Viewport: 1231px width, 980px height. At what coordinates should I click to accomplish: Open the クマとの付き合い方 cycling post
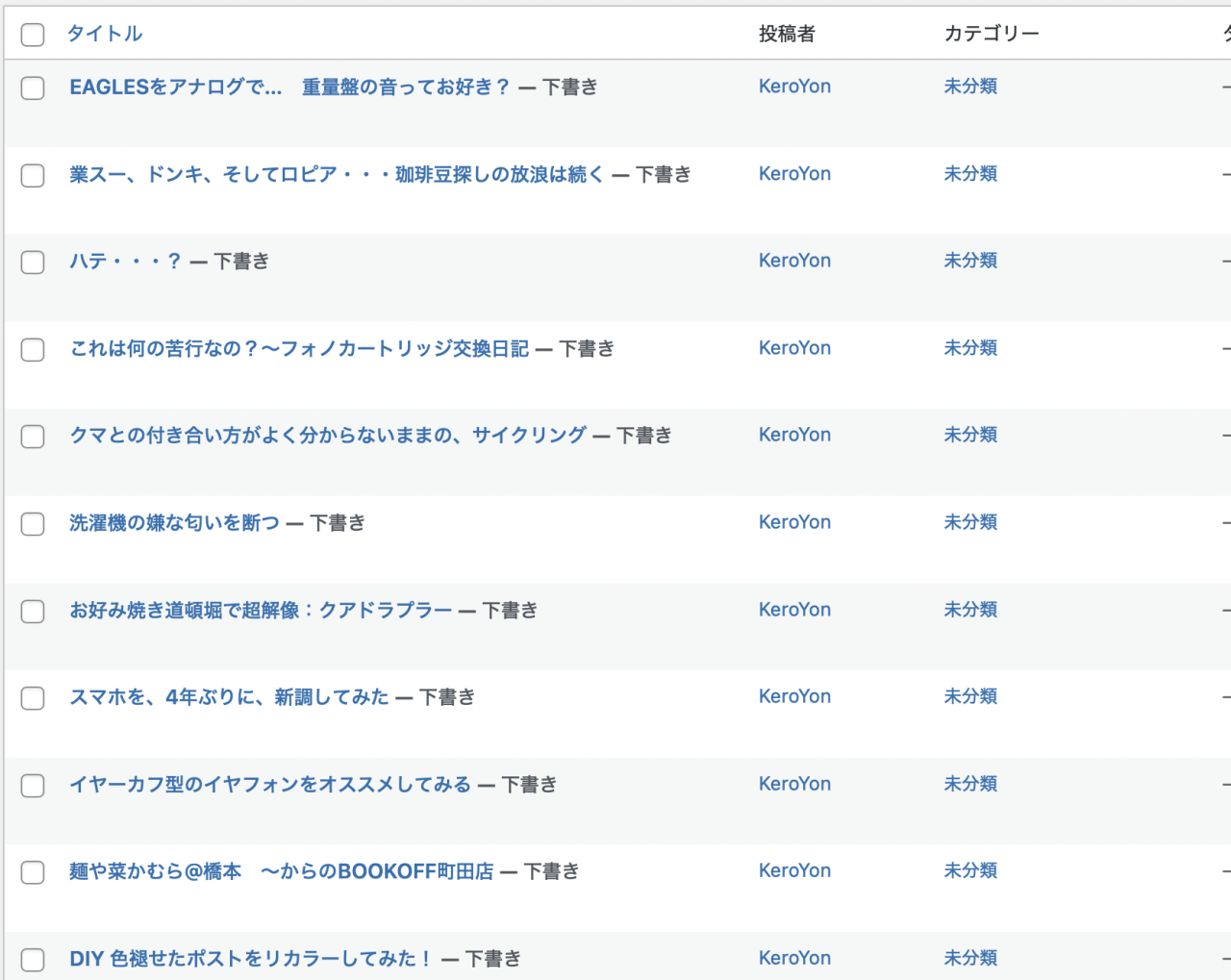tap(327, 436)
